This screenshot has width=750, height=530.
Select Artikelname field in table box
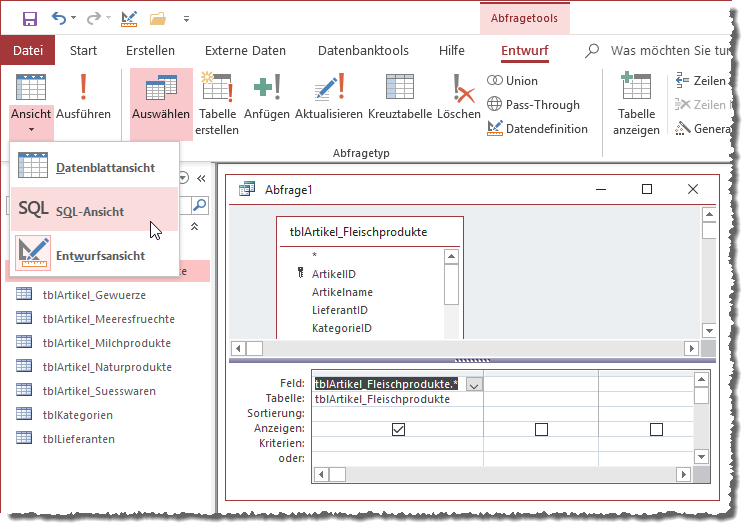pos(342,292)
